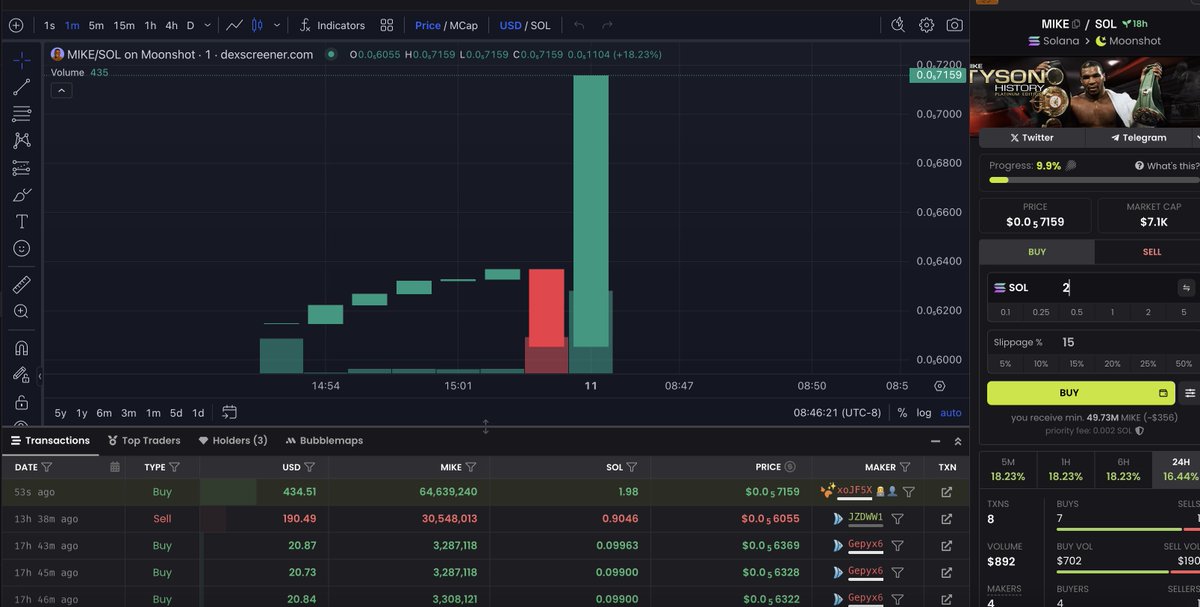Open the Top Traders tab
Image resolution: width=1200 pixels, height=607 pixels.
pyautogui.click(x=144, y=440)
